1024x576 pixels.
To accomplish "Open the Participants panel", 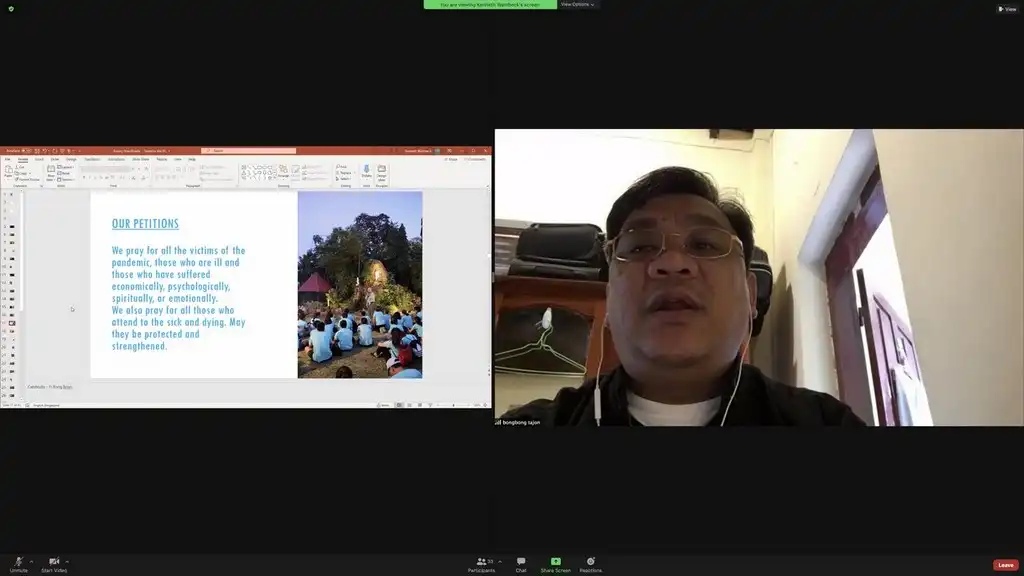I will pos(481,565).
